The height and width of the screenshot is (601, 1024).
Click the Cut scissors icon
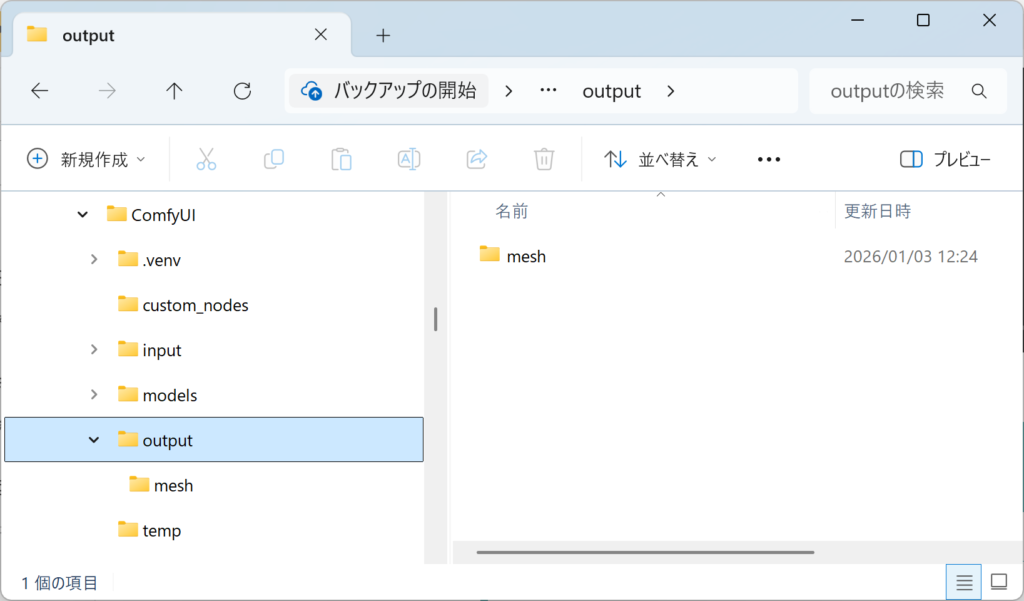[x=206, y=159]
